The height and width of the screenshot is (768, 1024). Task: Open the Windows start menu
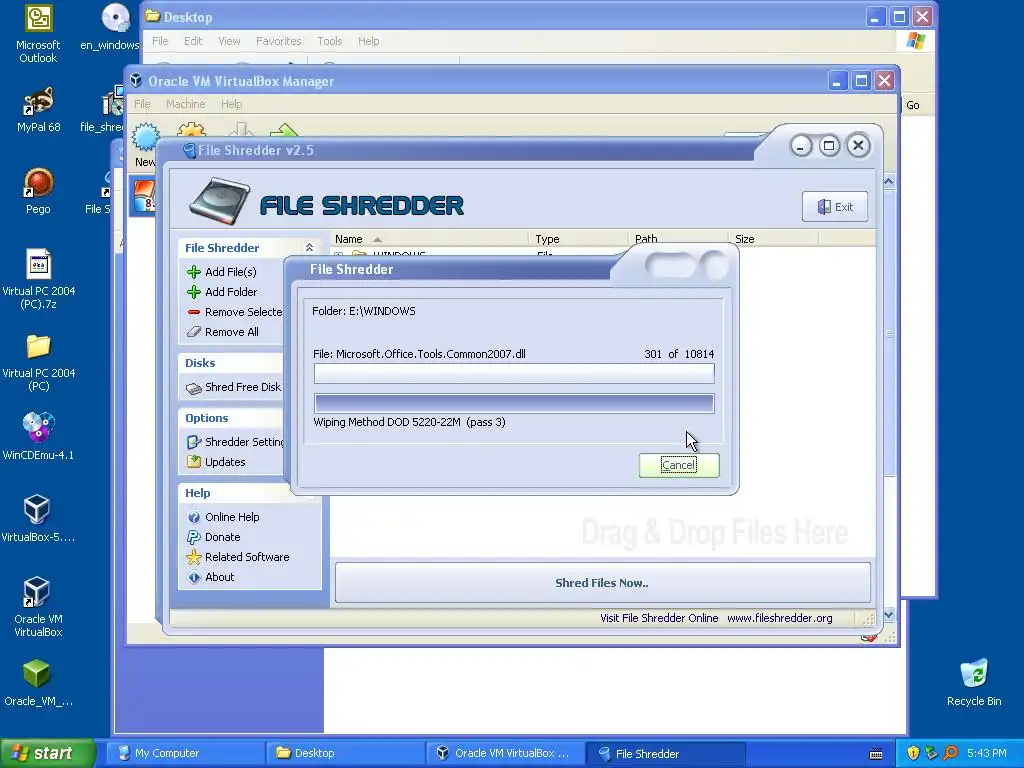tap(47, 753)
